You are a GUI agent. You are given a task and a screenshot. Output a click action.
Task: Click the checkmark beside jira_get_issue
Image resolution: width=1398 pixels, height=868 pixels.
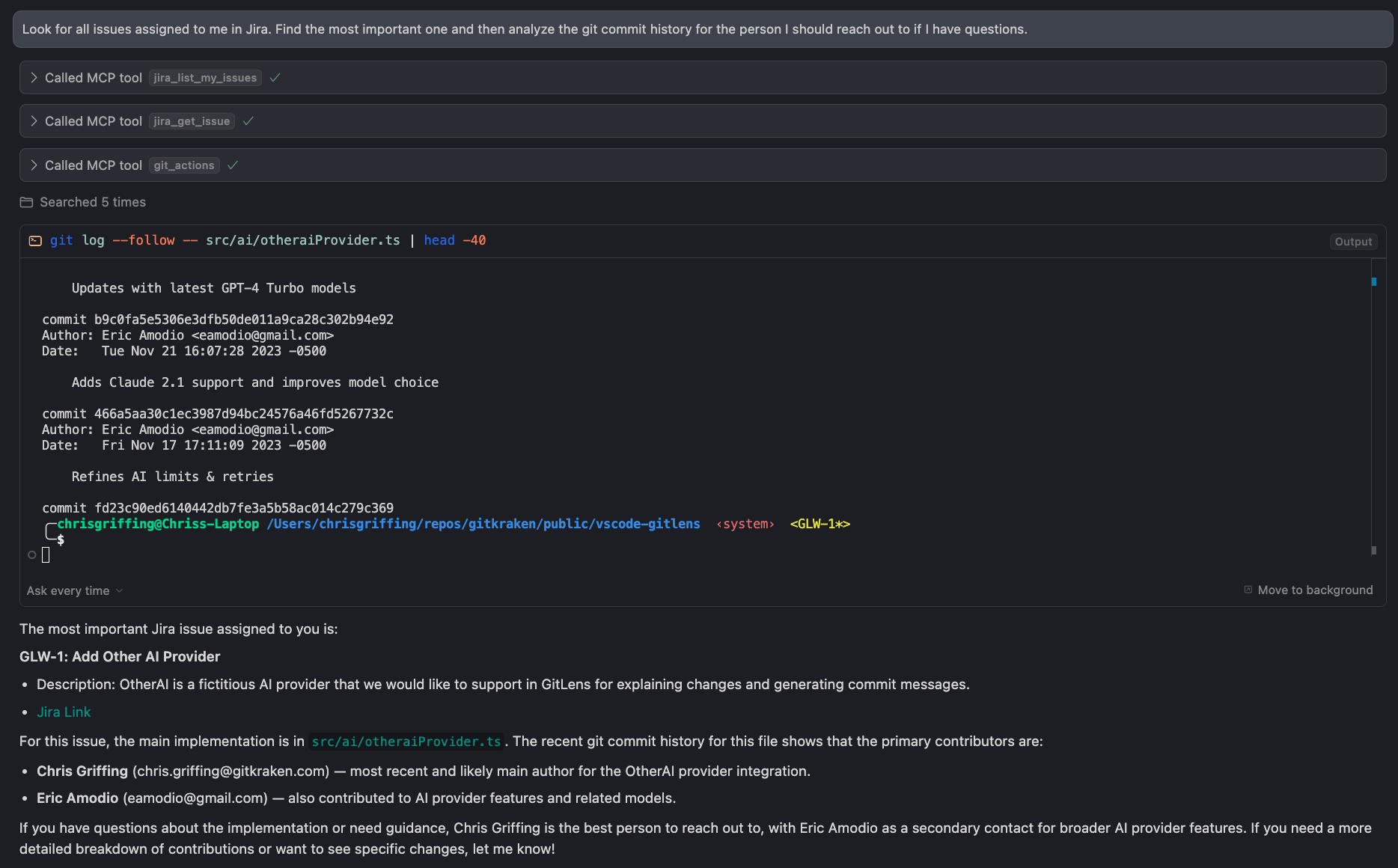[x=248, y=120]
